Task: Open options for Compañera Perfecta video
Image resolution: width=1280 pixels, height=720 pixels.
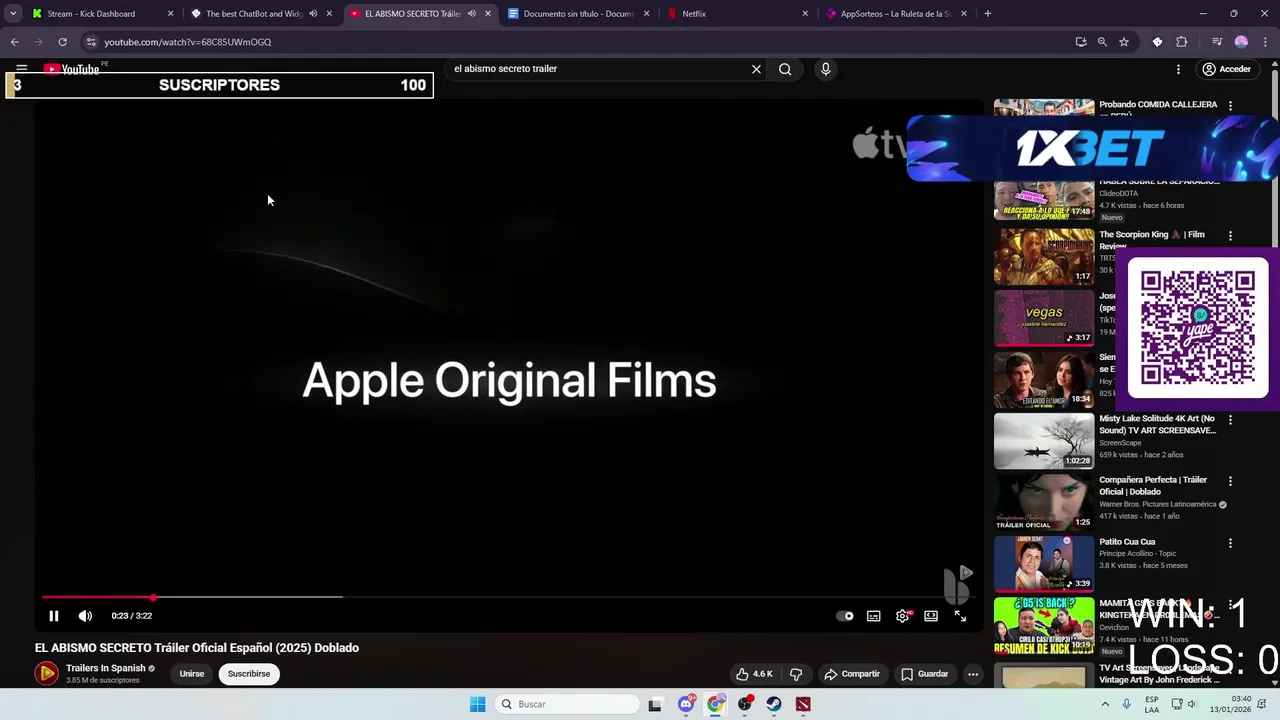Action: pos(1230,481)
